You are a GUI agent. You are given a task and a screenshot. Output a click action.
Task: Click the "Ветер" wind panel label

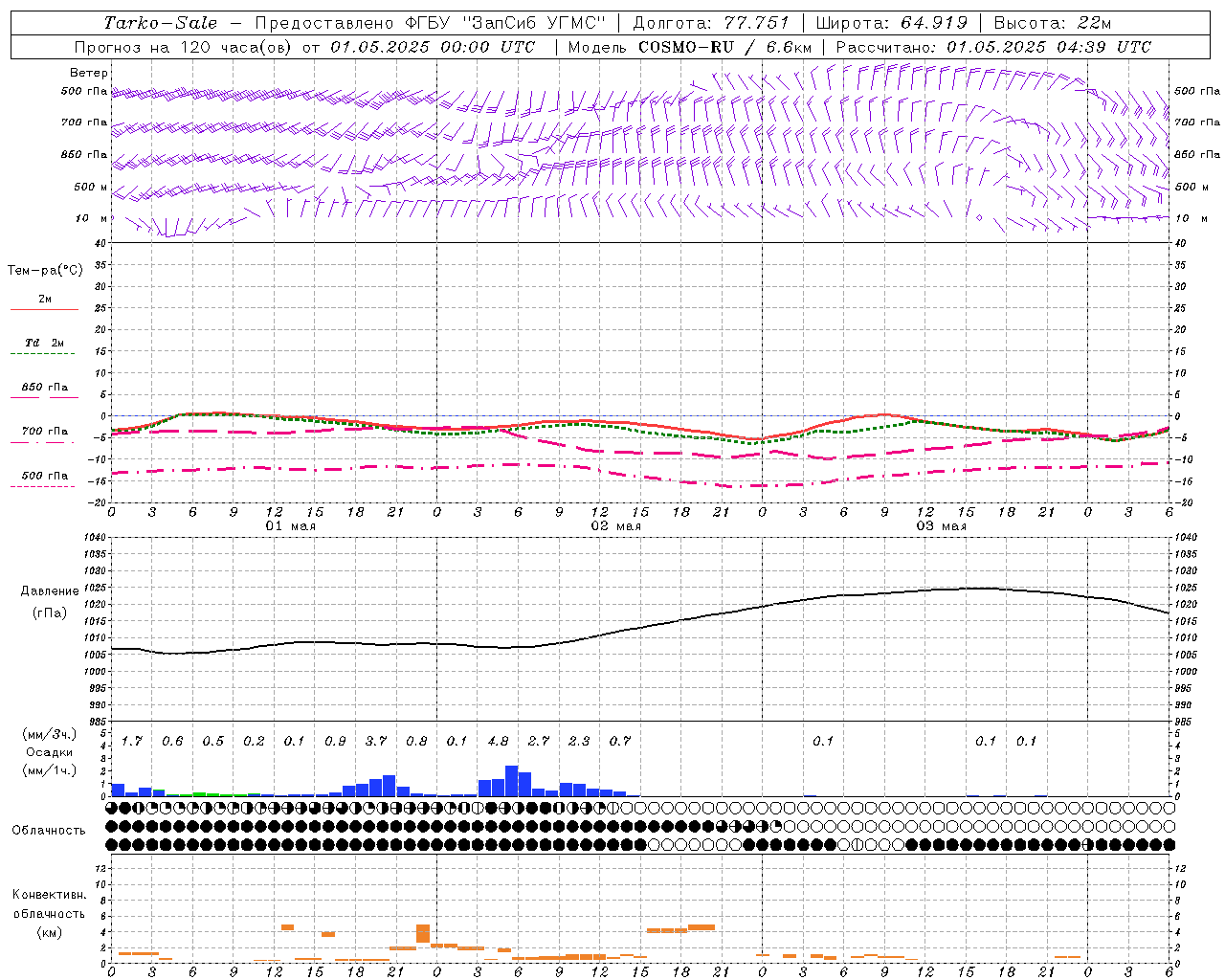click(x=89, y=73)
